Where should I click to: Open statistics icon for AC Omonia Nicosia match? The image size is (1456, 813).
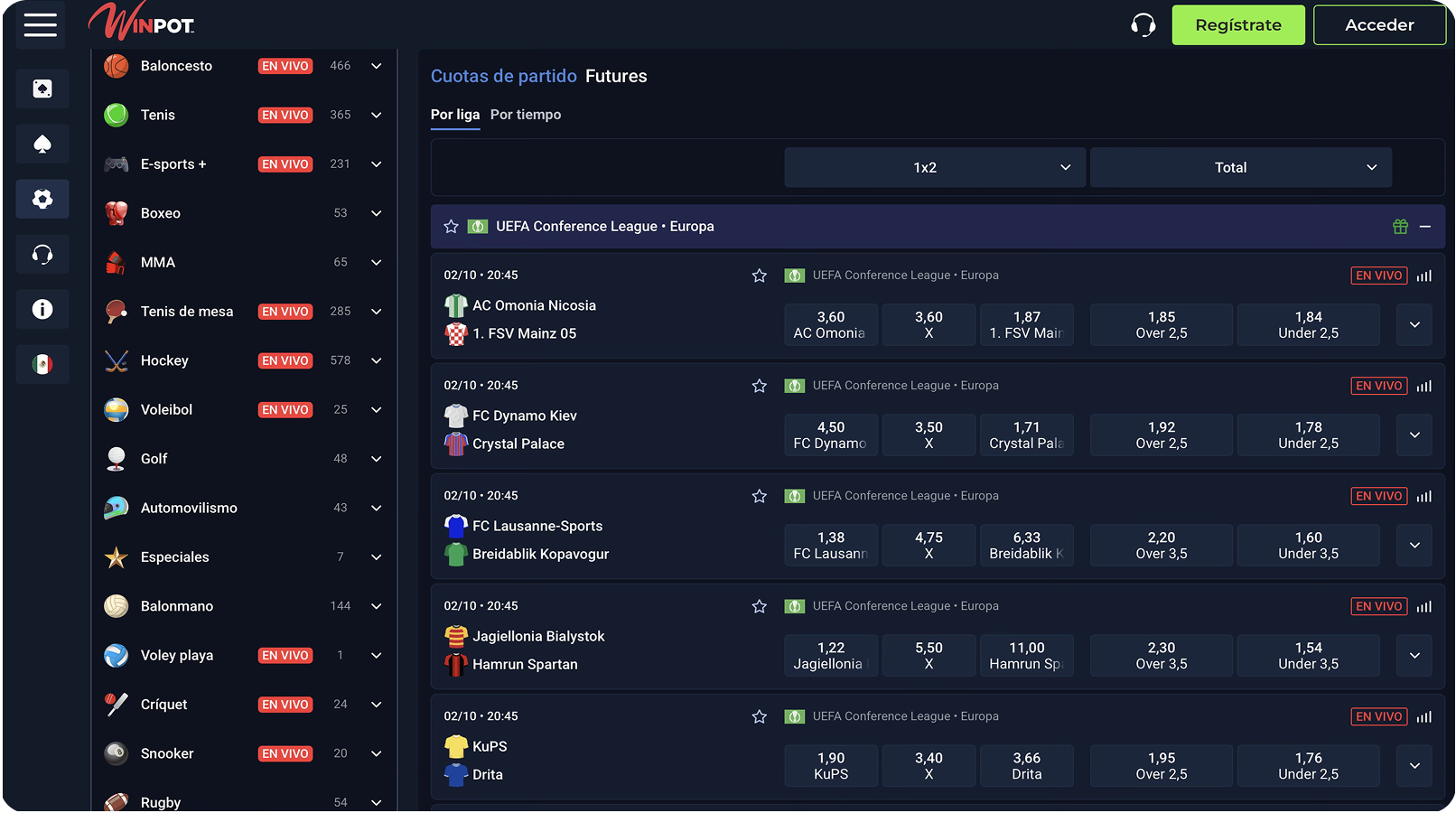[1424, 276]
